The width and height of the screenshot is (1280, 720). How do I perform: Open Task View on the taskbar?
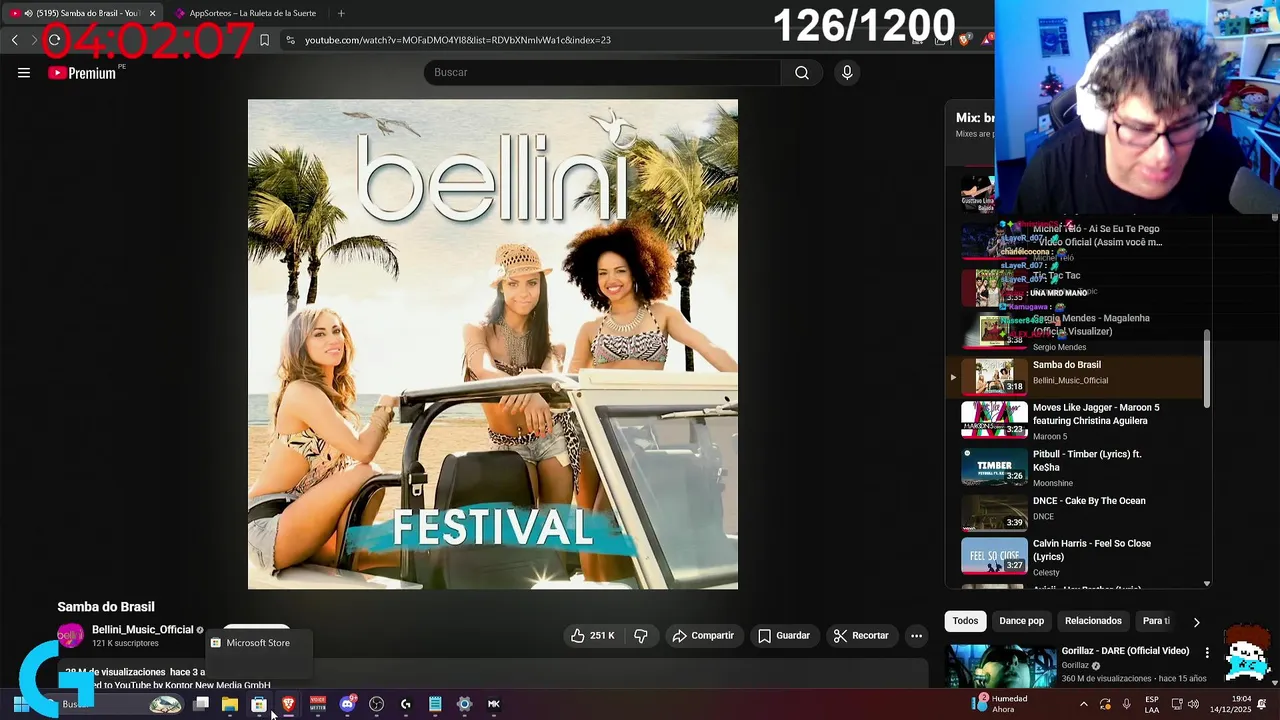click(x=201, y=704)
